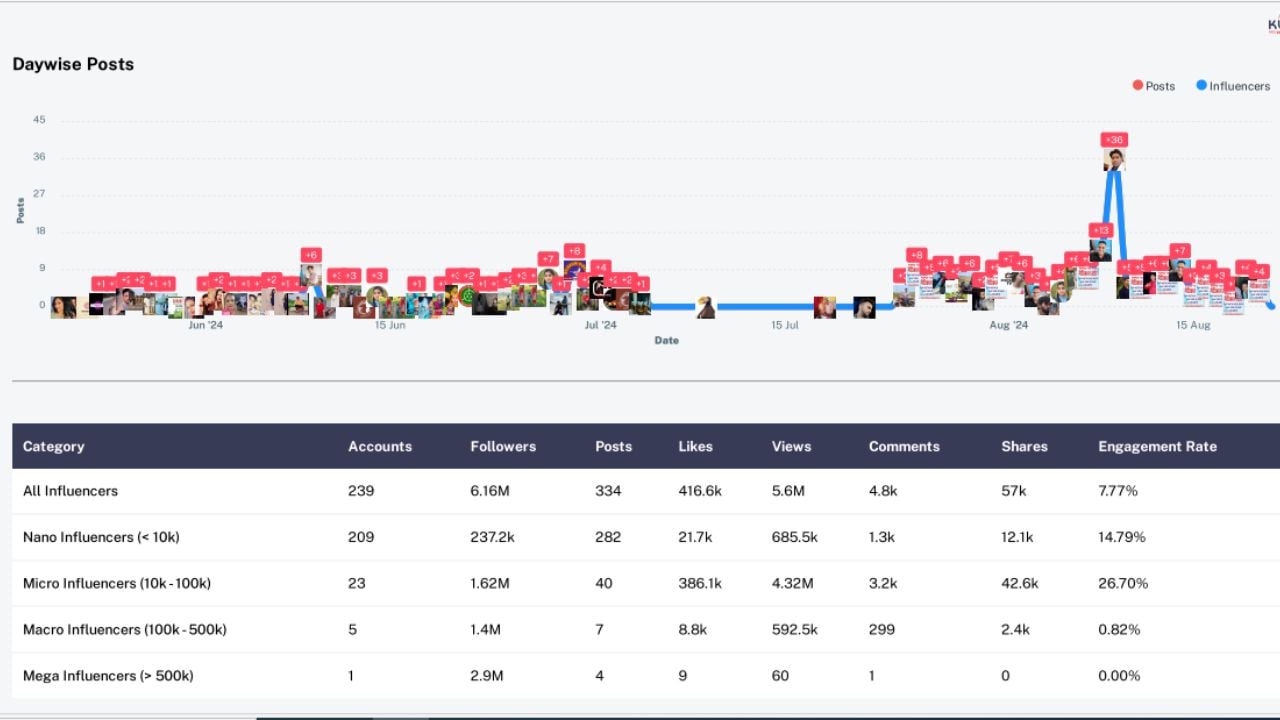The height and width of the screenshot is (720, 1280).
Task: Click the 685.5k views value
Action: [795, 537]
